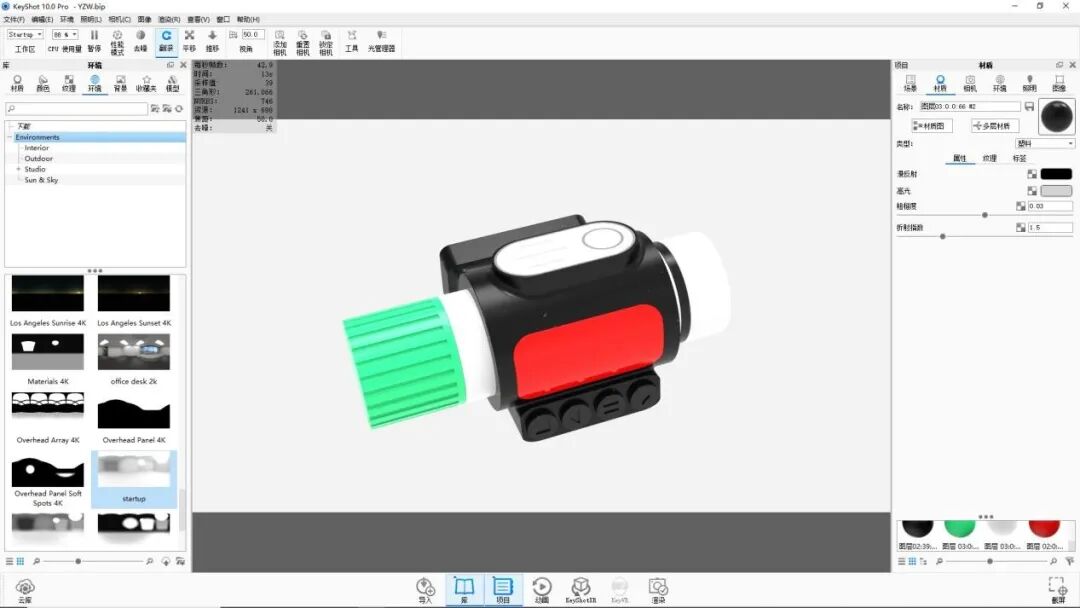The image size is (1080, 608).
Task: Expand the Studio environments tree node
Action: coord(19,169)
